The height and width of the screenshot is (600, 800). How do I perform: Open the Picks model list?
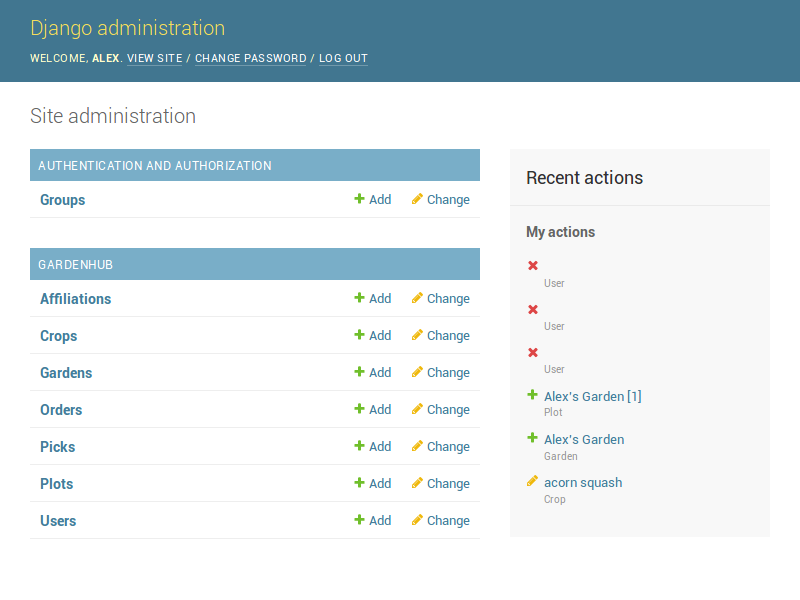(58, 446)
